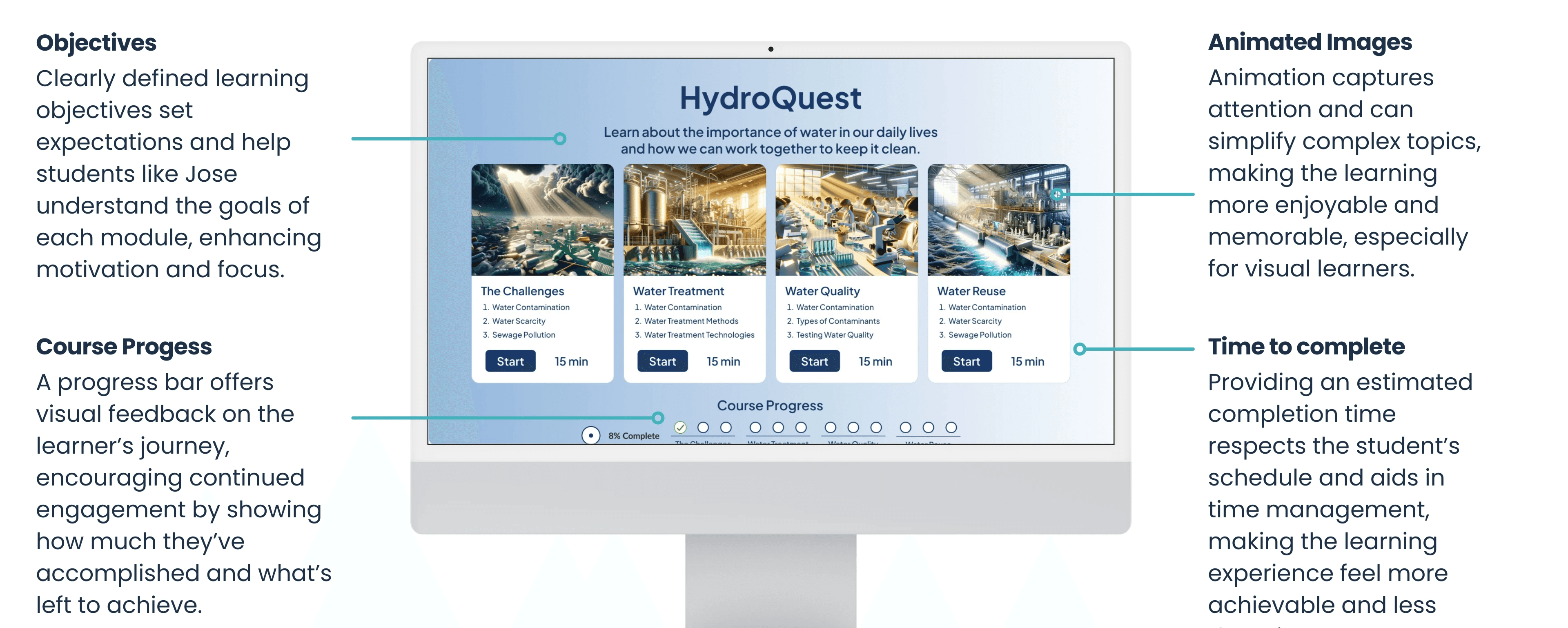
Task: Click 'Types of Contaminants' list item
Action: click(x=838, y=321)
